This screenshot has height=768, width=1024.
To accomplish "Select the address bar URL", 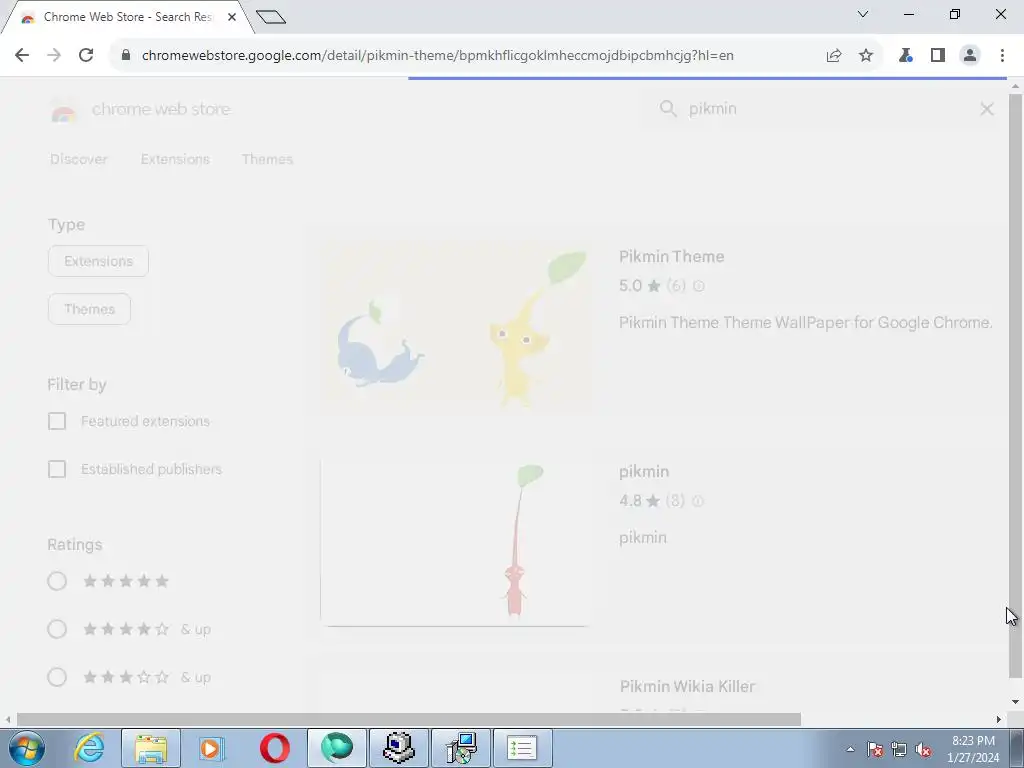I will (x=438, y=56).
